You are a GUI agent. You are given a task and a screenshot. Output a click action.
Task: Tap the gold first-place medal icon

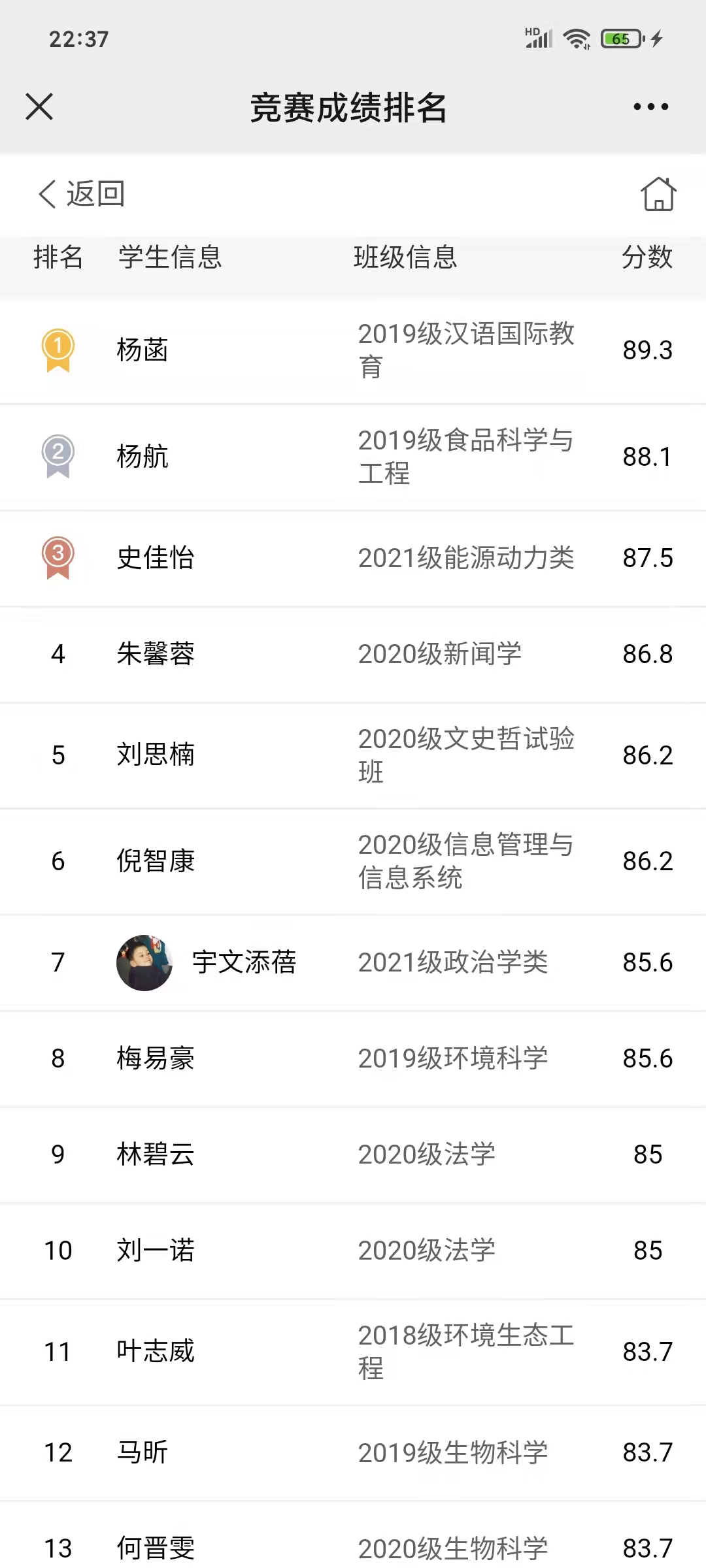click(58, 350)
